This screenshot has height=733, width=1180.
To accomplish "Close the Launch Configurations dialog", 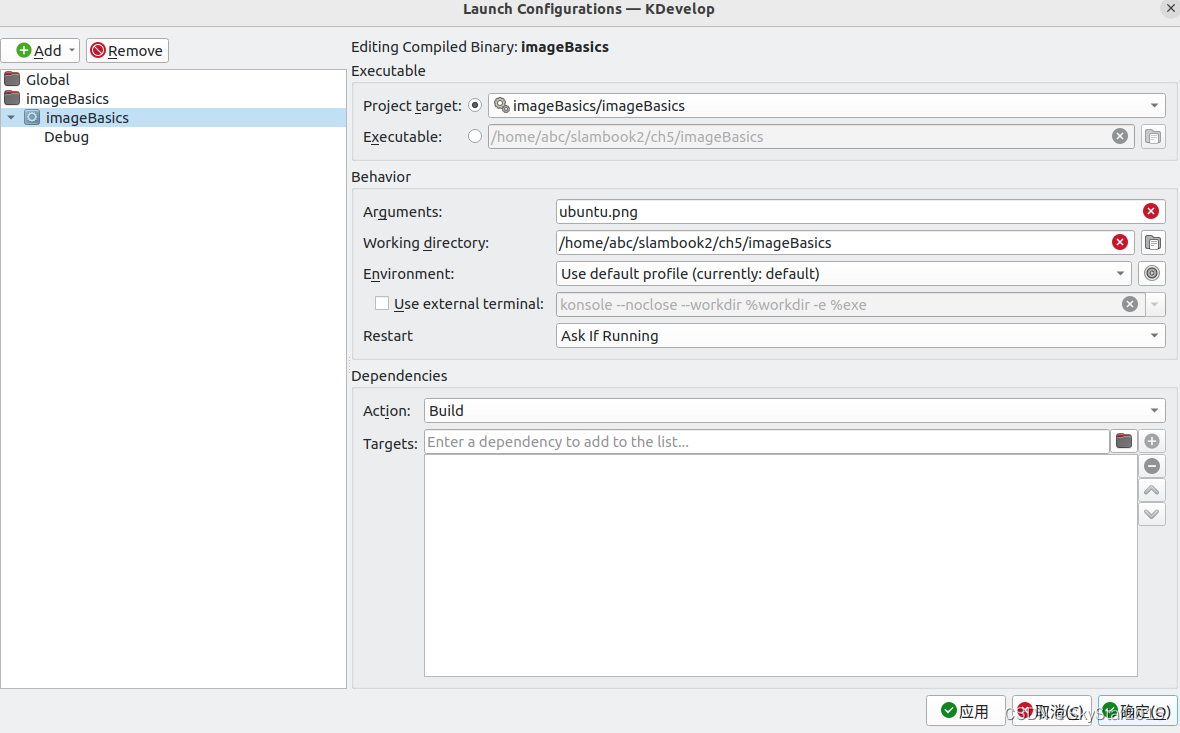I will [1170, 8].
